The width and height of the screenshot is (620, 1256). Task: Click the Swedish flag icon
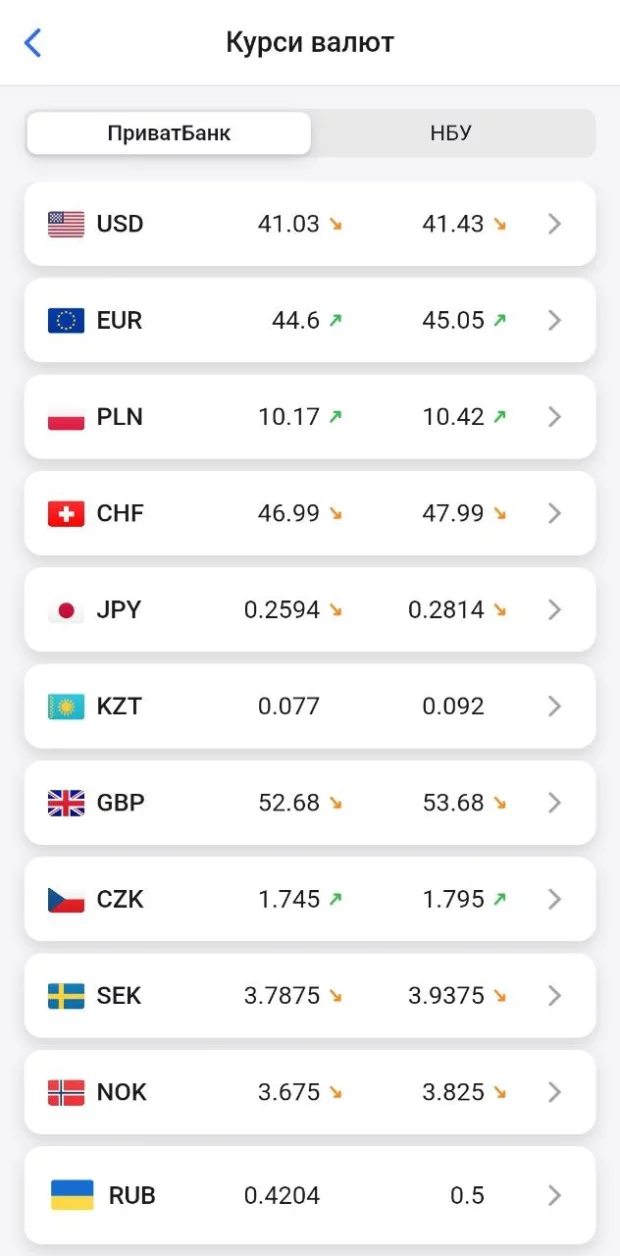click(x=66, y=996)
